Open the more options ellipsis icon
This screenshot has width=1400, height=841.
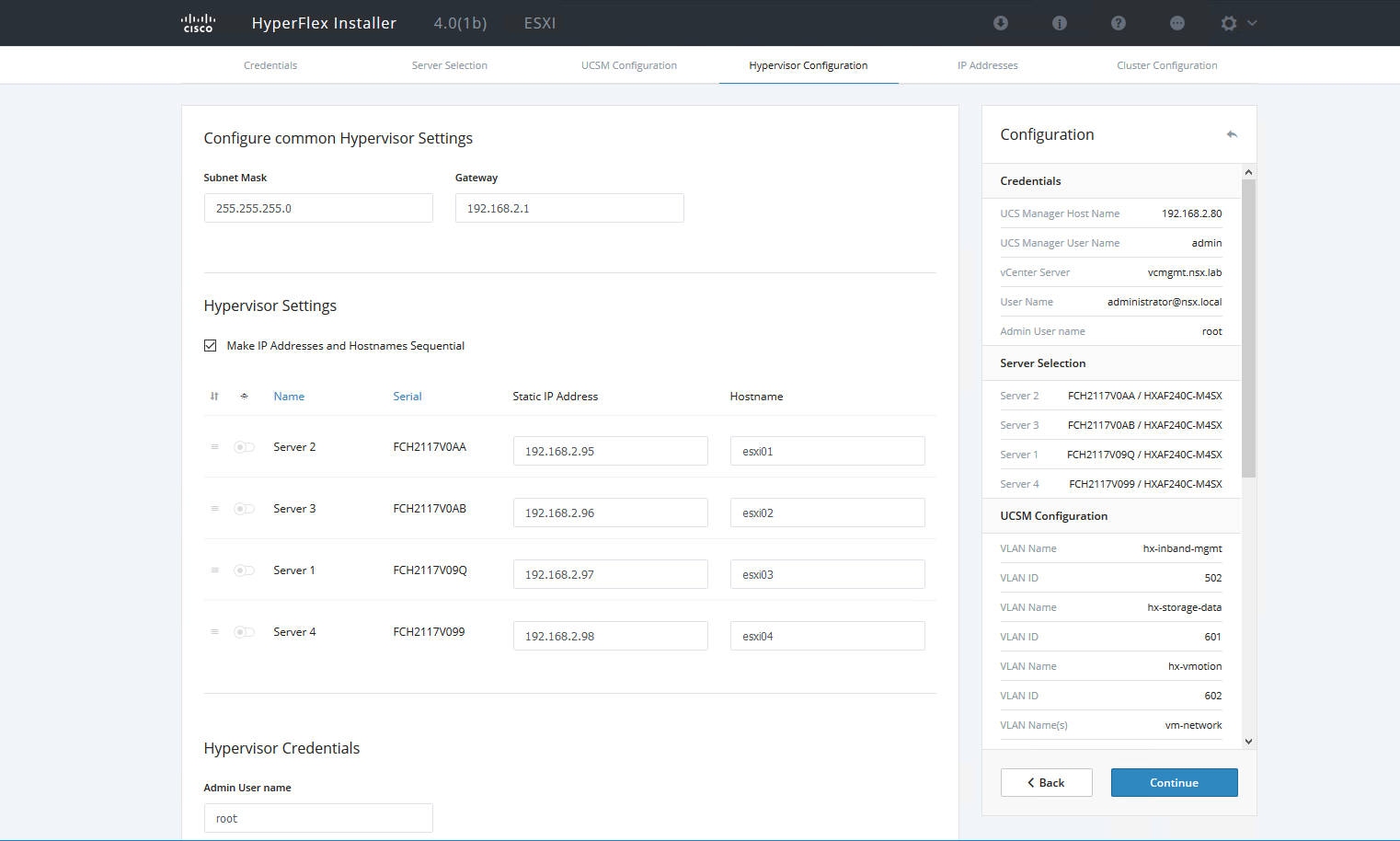[x=1177, y=23]
